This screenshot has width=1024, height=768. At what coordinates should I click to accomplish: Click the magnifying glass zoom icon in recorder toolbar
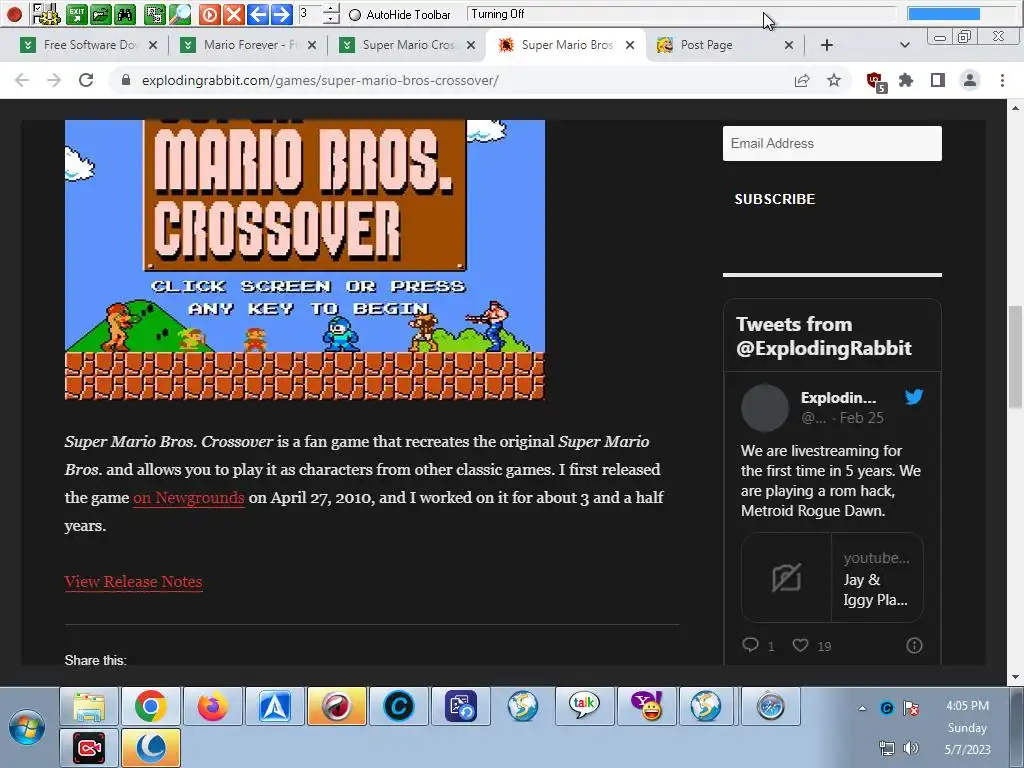pyautogui.click(x=180, y=14)
